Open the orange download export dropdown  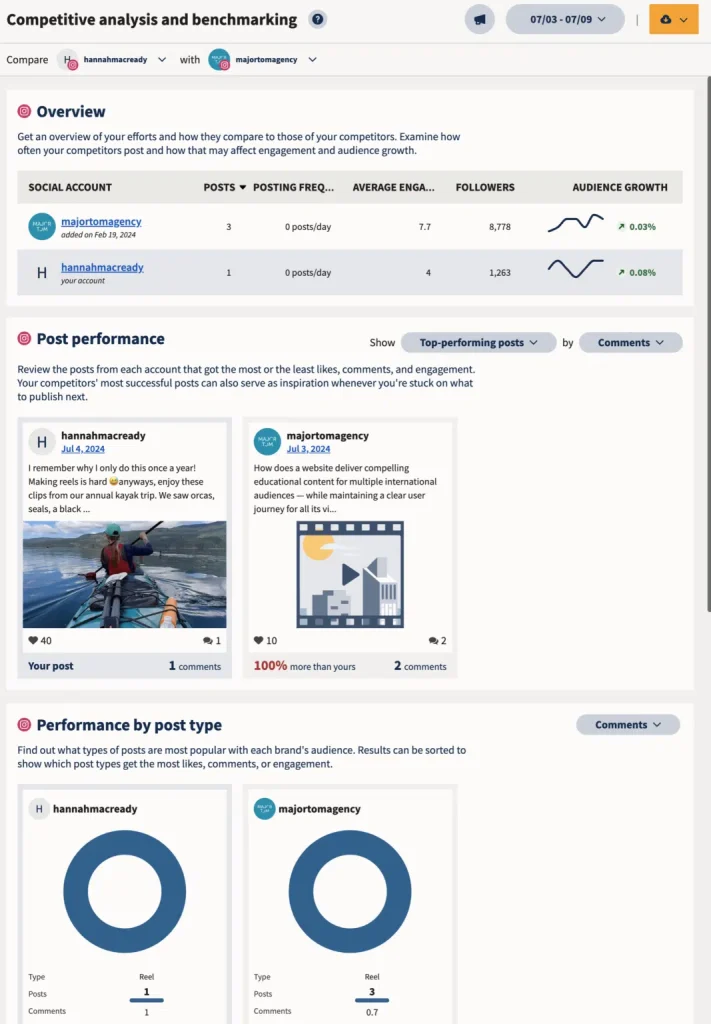tap(673, 19)
